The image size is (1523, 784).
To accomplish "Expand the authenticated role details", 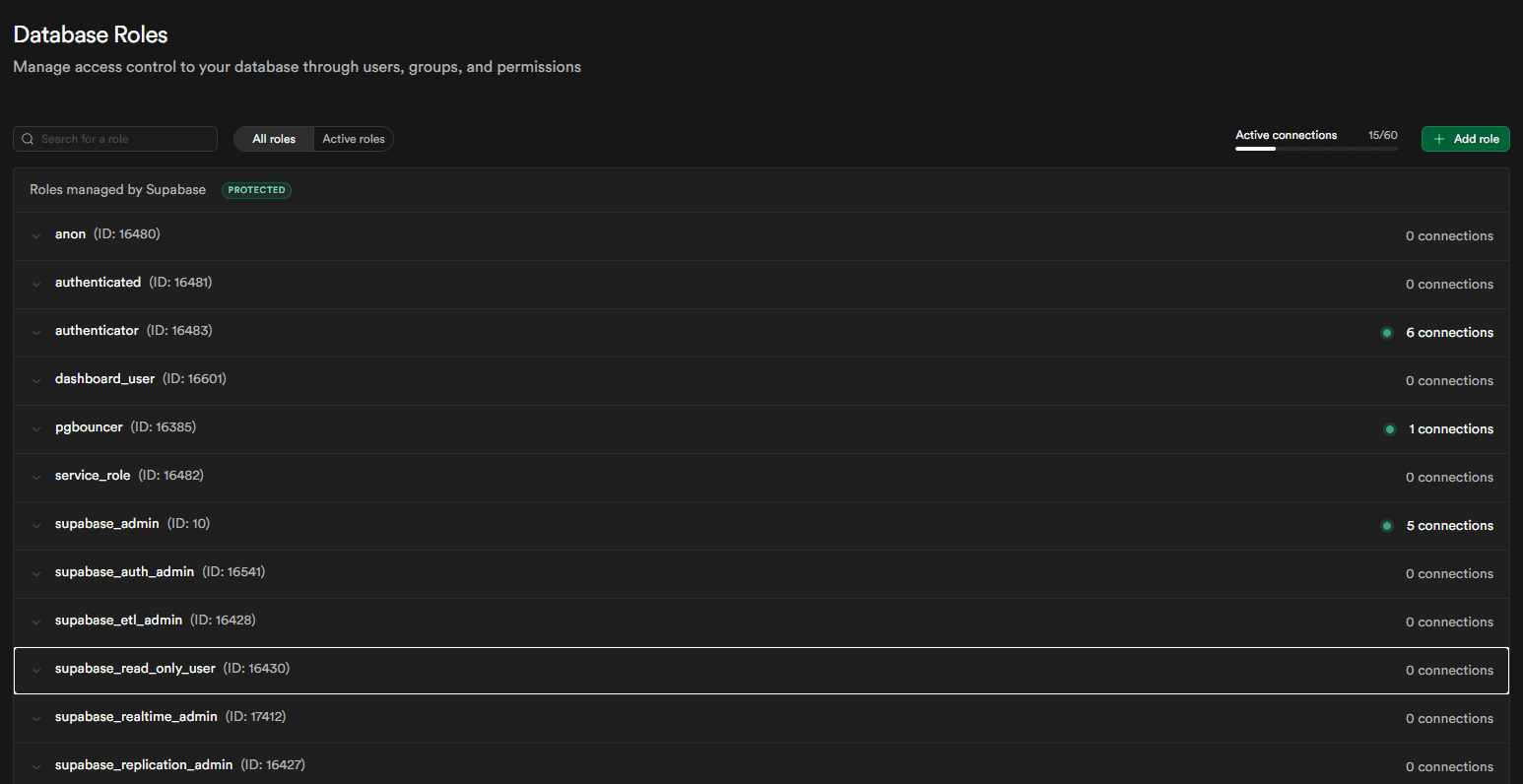I will (x=36, y=284).
